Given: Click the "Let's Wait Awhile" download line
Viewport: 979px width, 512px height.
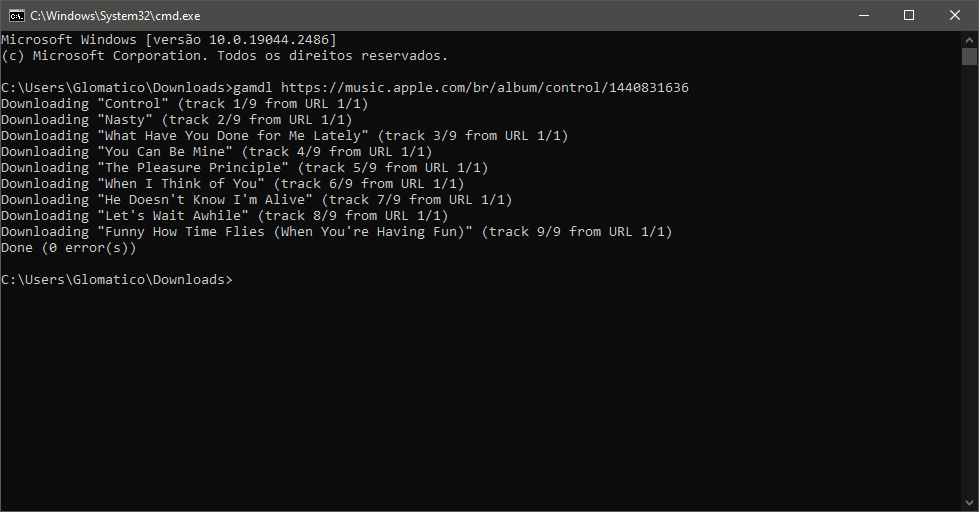Looking at the screenshot, I should coord(224,216).
